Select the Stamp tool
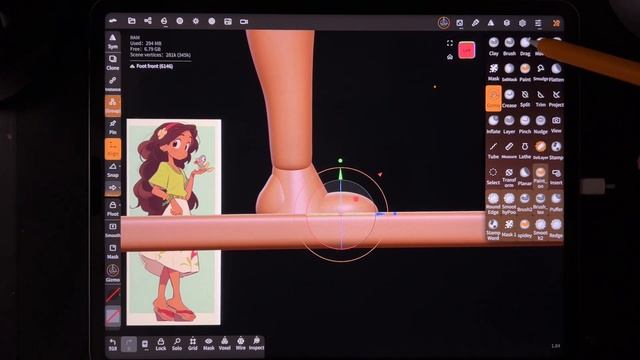The width and height of the screenshot is (640, 360). 556,150
